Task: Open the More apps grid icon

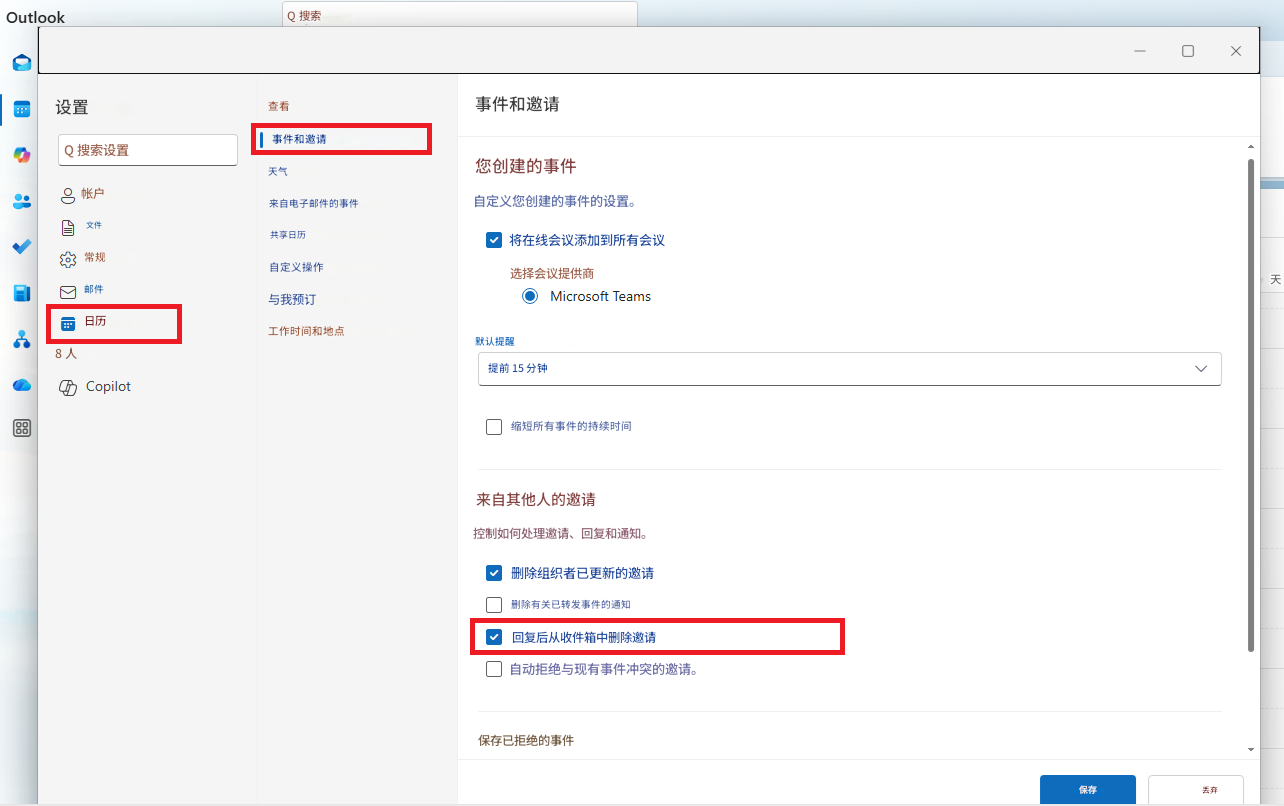Action: (21, 429)
